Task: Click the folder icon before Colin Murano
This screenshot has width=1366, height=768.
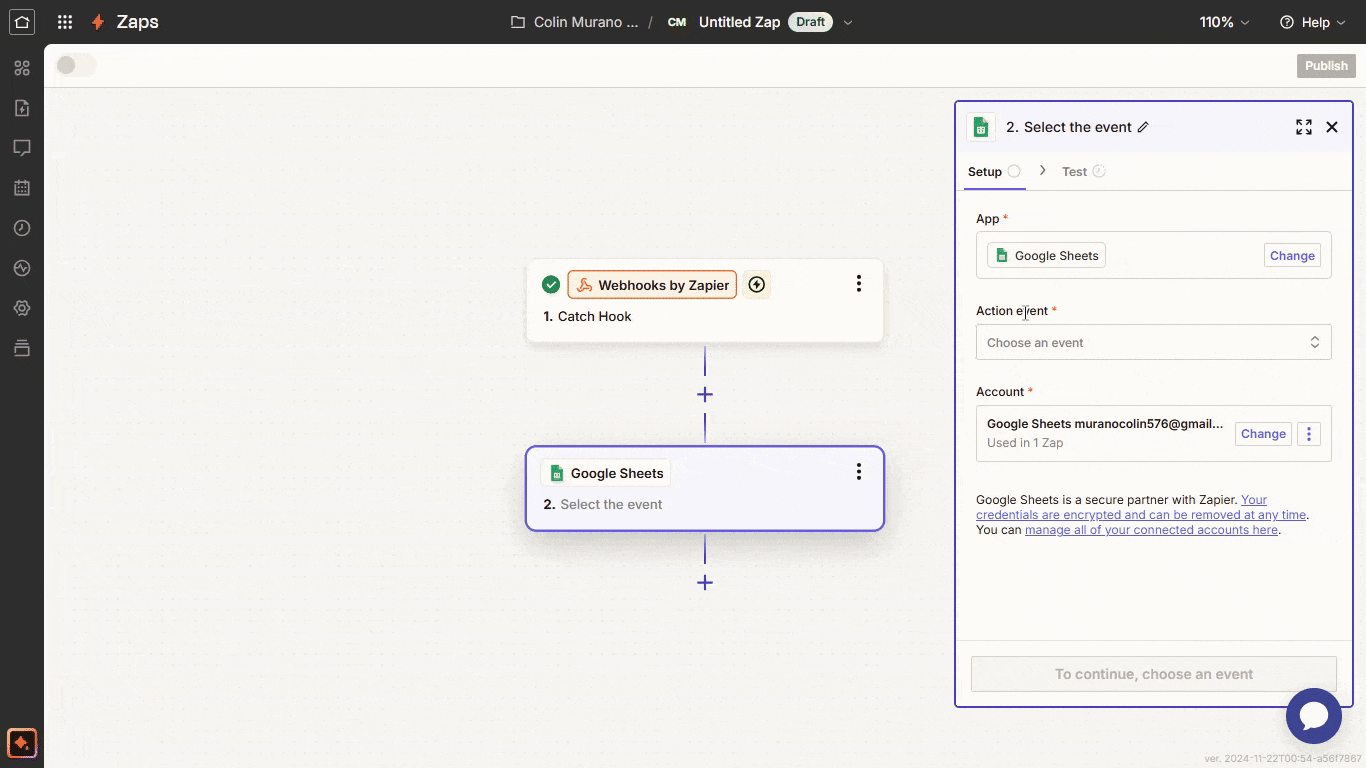Action: [518, 22]
